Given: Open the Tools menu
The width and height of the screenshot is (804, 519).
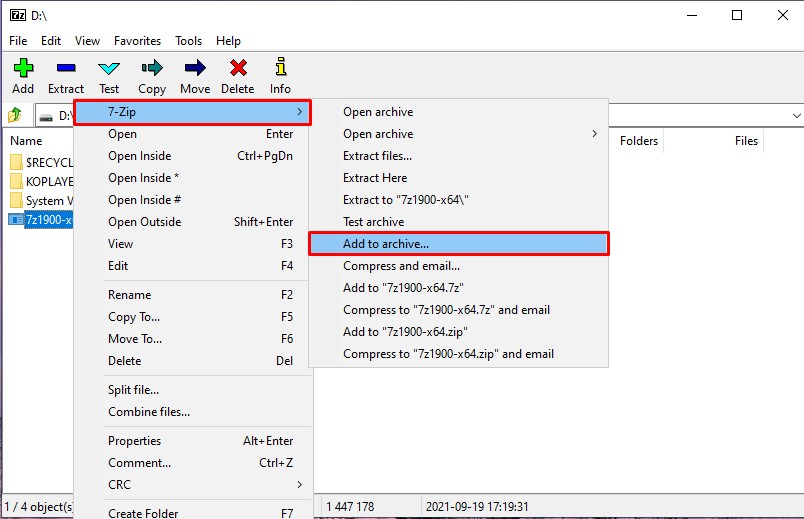Looking at the screenshot, I should coord(188,41).
